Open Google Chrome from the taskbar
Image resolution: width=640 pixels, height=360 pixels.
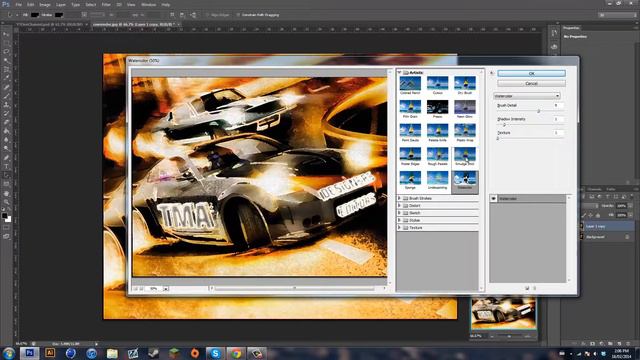point(236,353)
